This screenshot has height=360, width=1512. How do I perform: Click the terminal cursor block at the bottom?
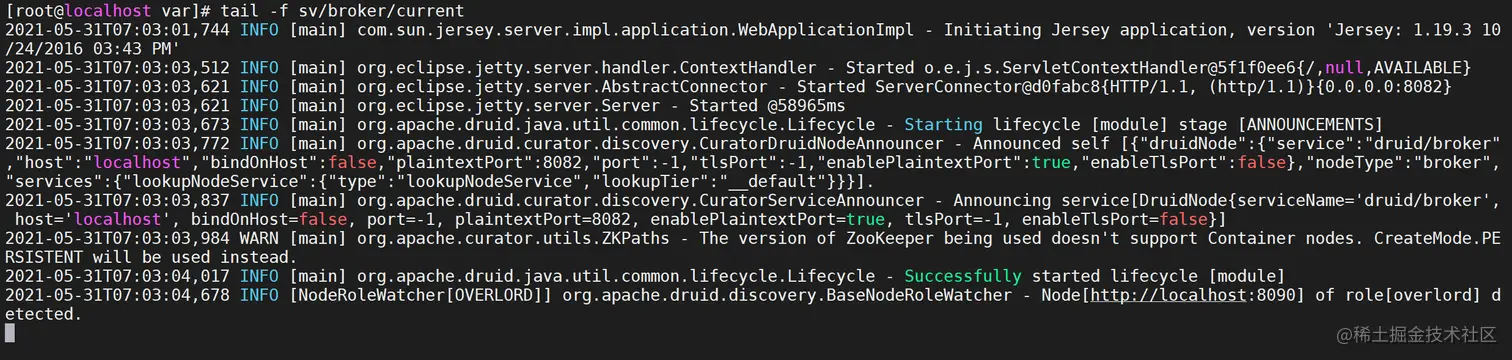pyautogui.click(x=10, y=332)
